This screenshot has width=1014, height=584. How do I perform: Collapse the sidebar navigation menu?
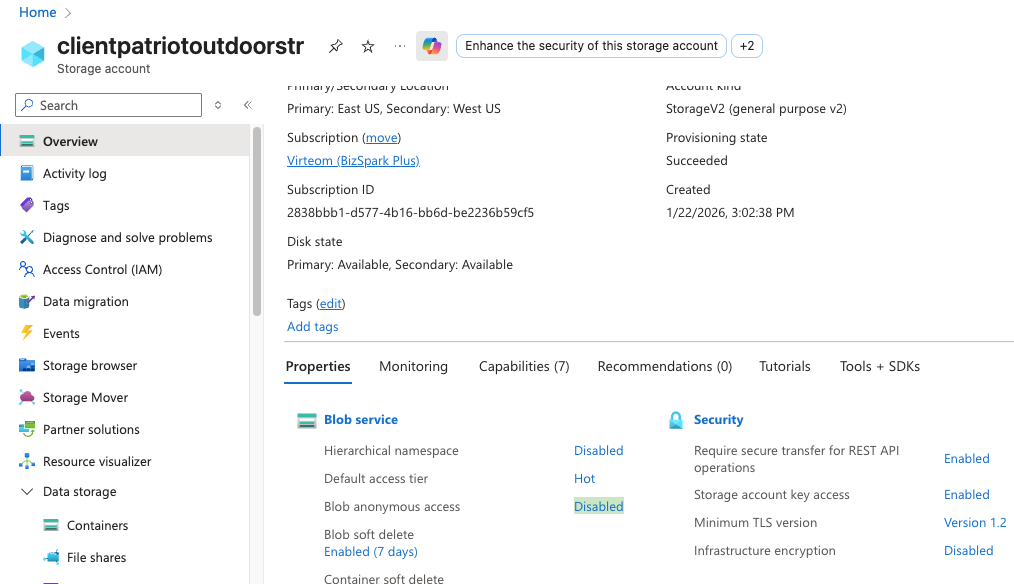tap(247, 105)
